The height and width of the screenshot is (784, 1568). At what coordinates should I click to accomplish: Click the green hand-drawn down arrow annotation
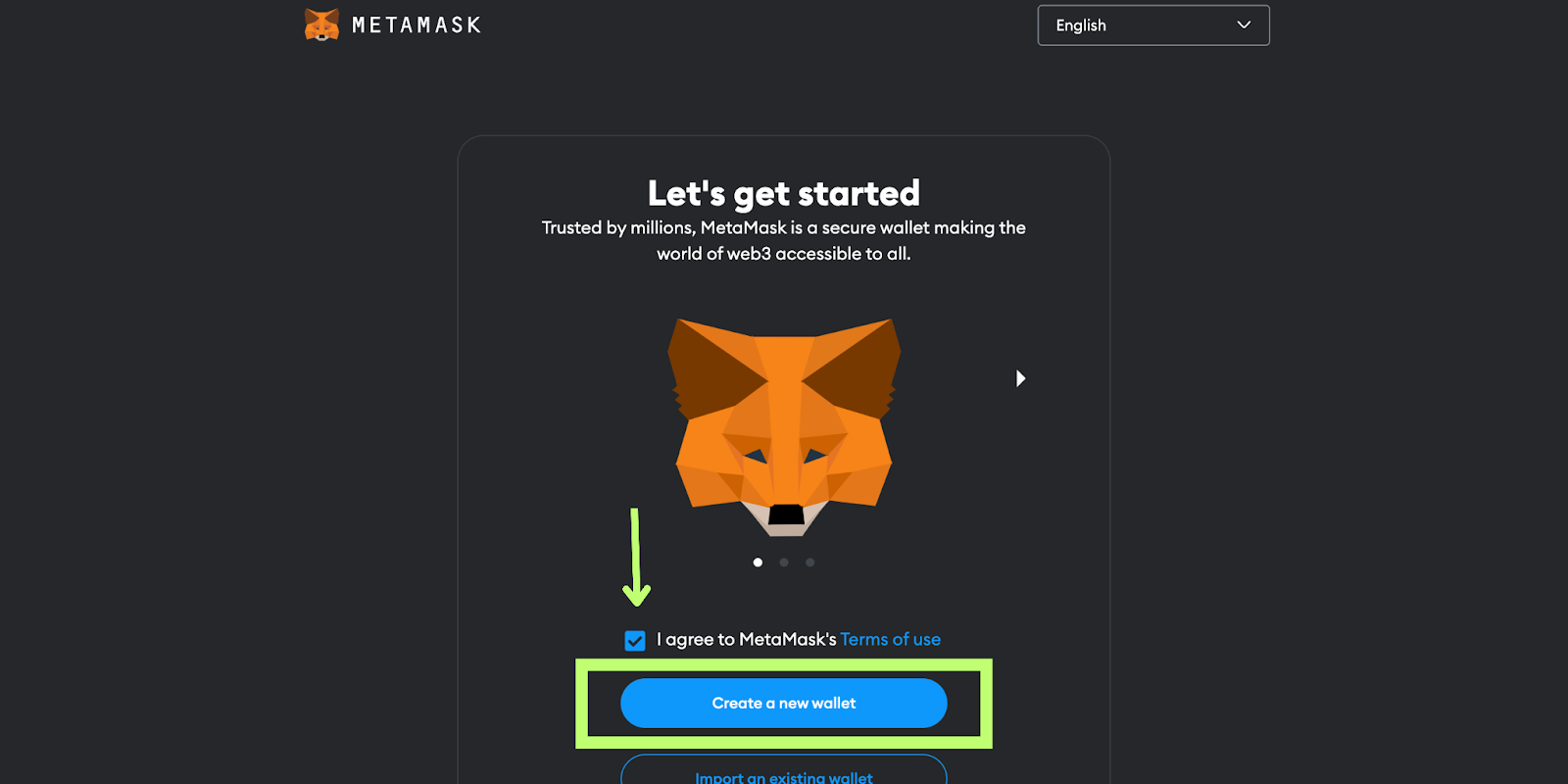pyautogui.click(x=636, y=557)
